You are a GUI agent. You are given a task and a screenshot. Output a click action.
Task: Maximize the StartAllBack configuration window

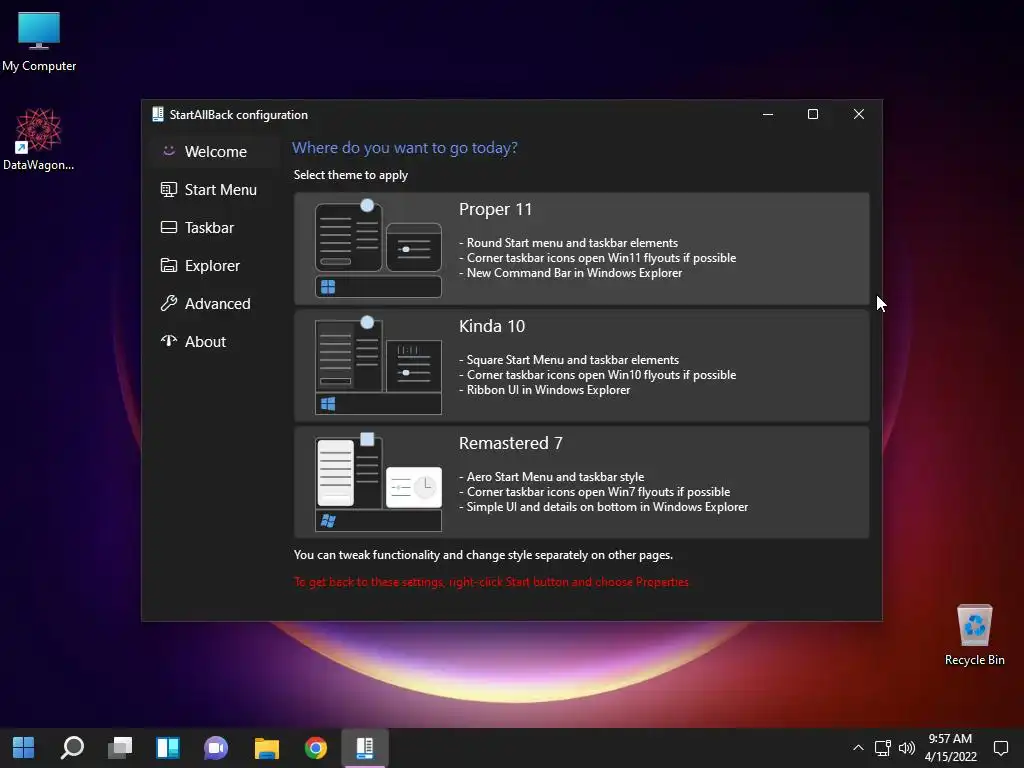[813, 114]
